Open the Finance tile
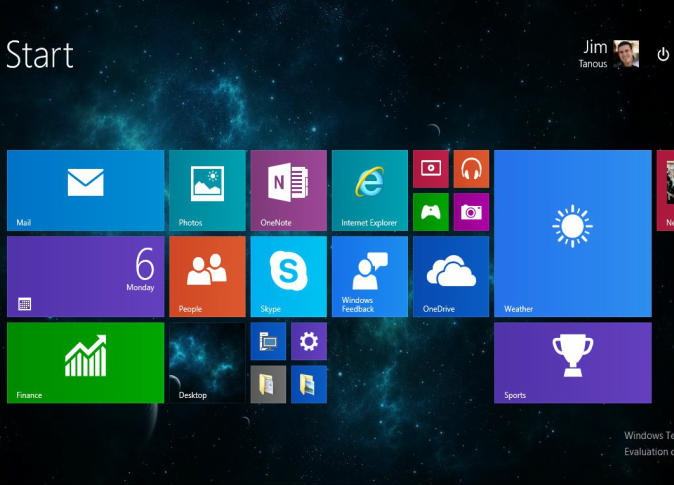This screenshot has height=485, width=674. click(x=85, y=362)
